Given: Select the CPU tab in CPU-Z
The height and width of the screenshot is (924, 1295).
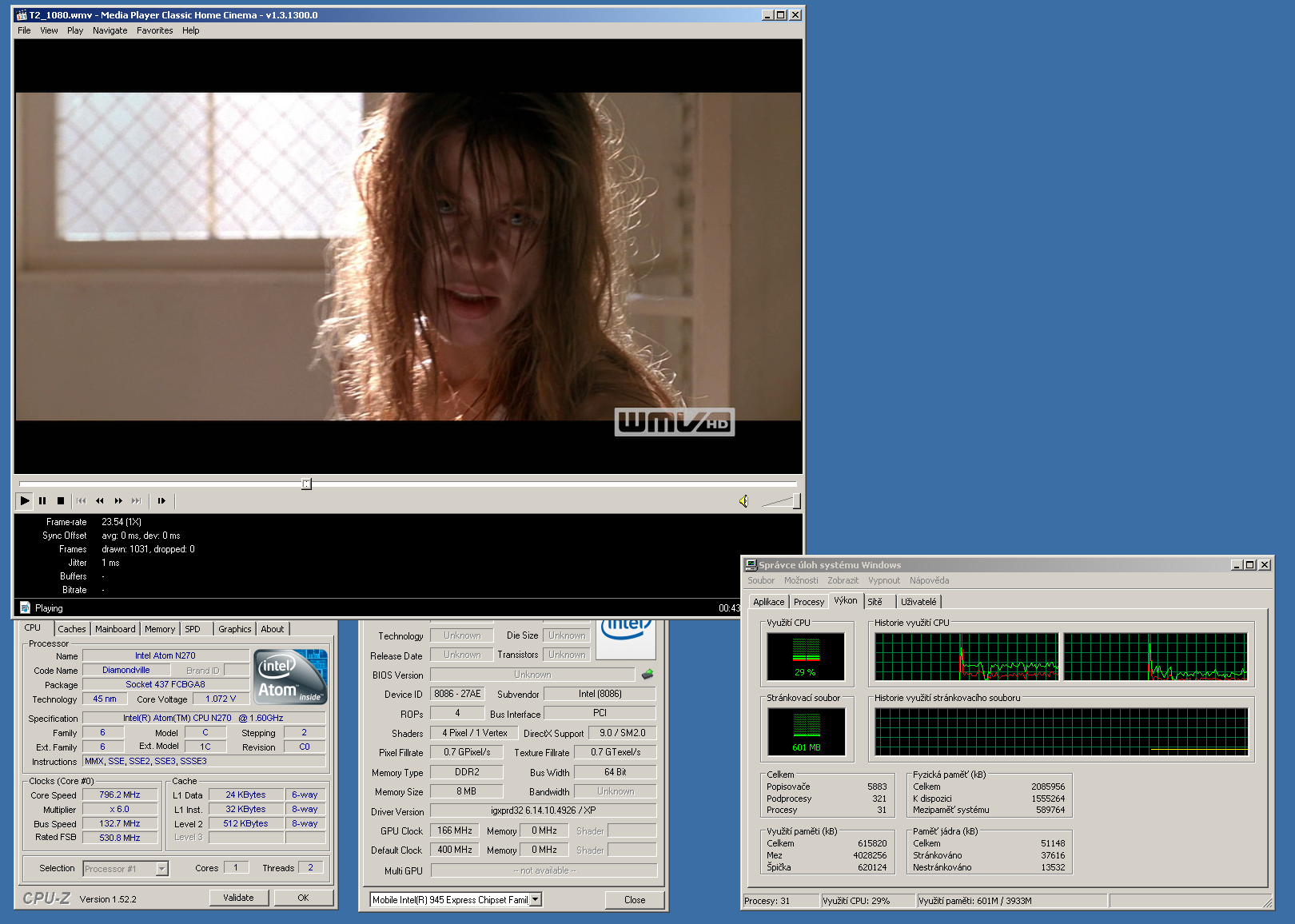Looking at the screenshot, I should (34, 627).
